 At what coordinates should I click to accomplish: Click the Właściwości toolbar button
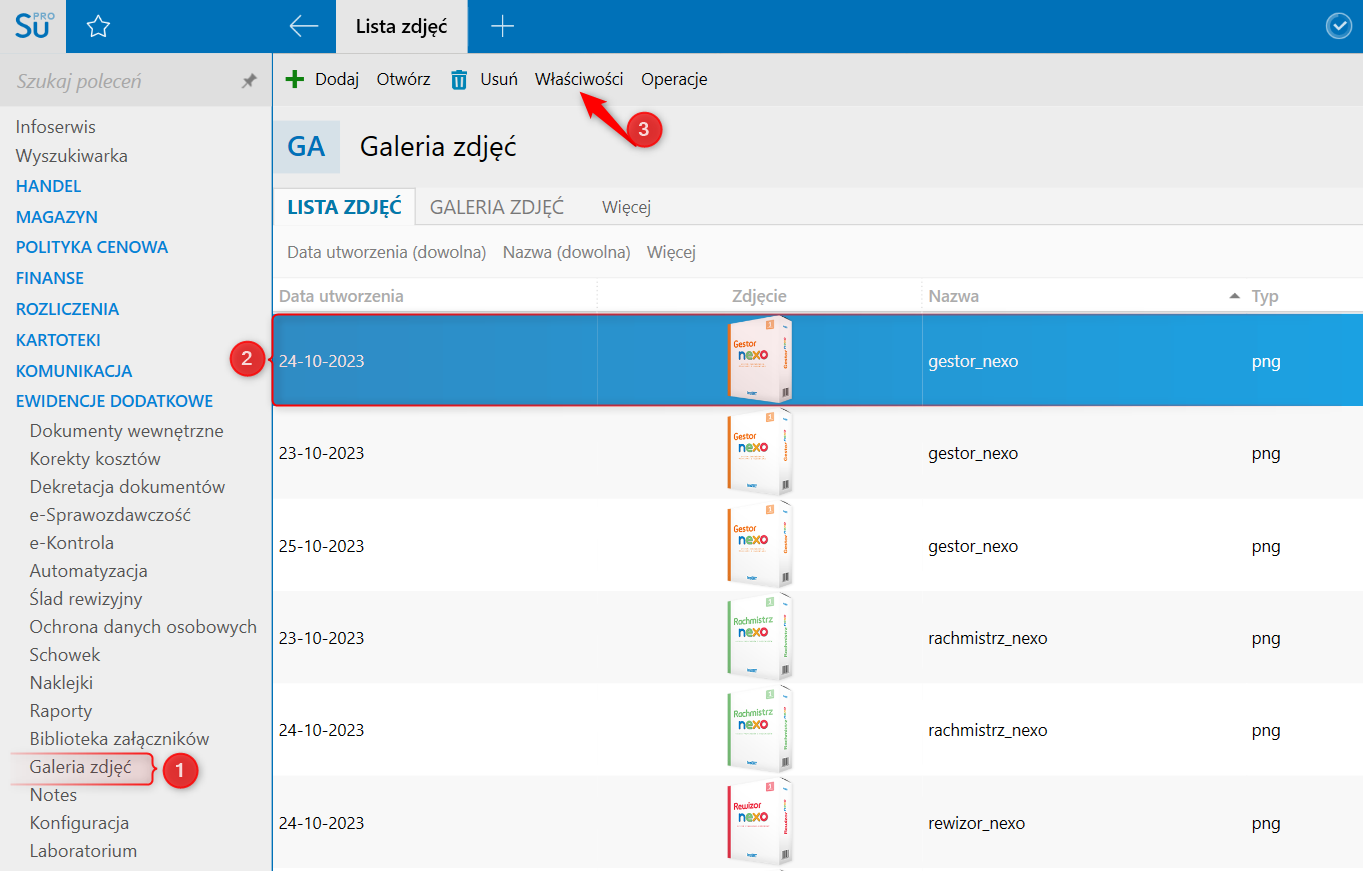pos(579,79)
